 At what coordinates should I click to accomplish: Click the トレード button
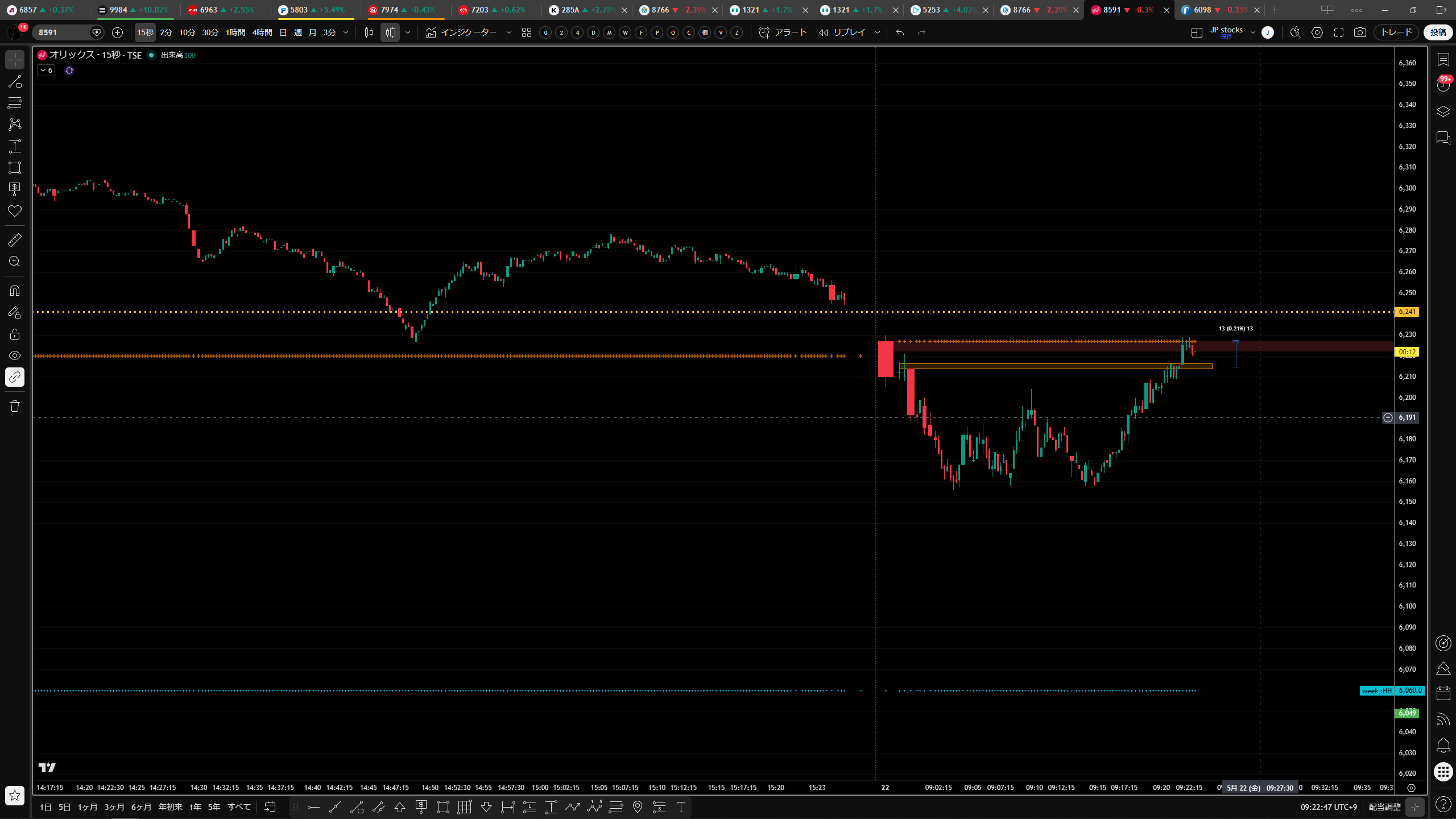1396,32
